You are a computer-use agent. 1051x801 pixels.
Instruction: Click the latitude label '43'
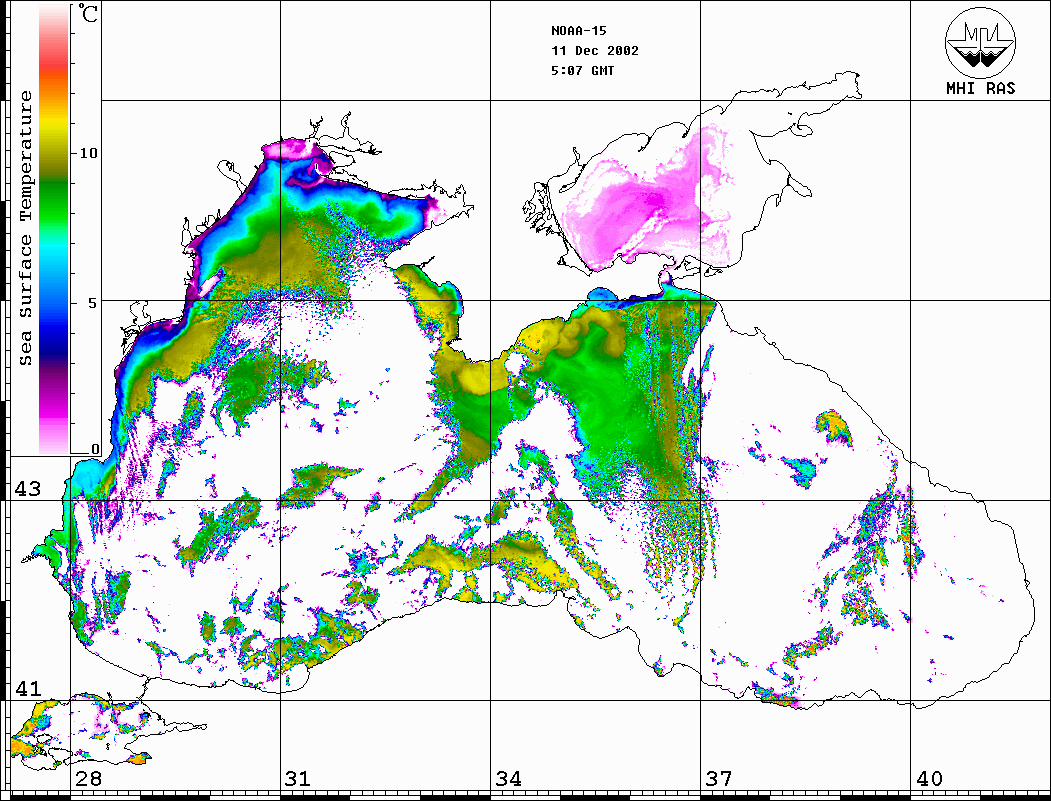pos(28,489)
